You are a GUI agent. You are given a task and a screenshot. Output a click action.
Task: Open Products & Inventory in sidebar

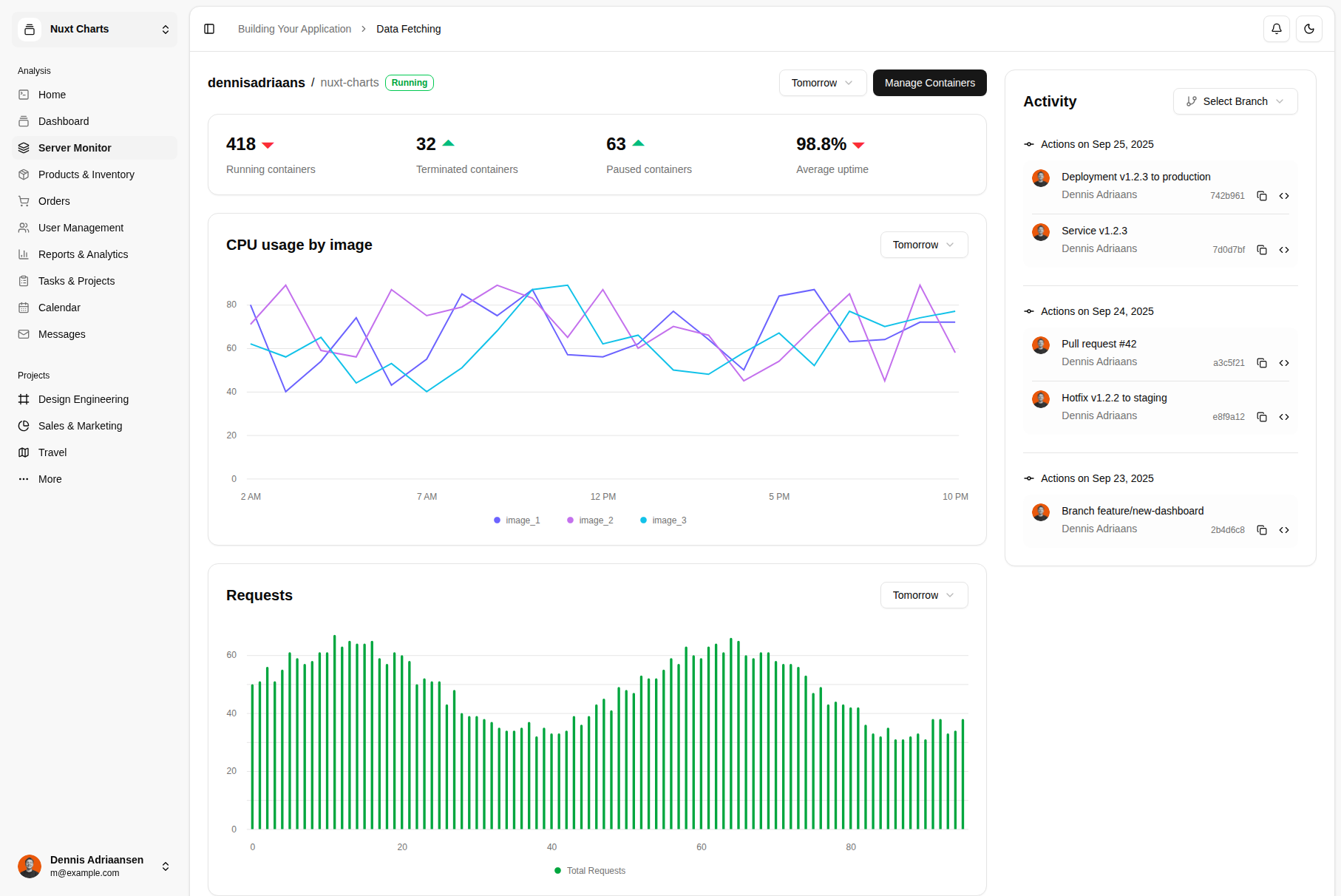coord(86,174)
